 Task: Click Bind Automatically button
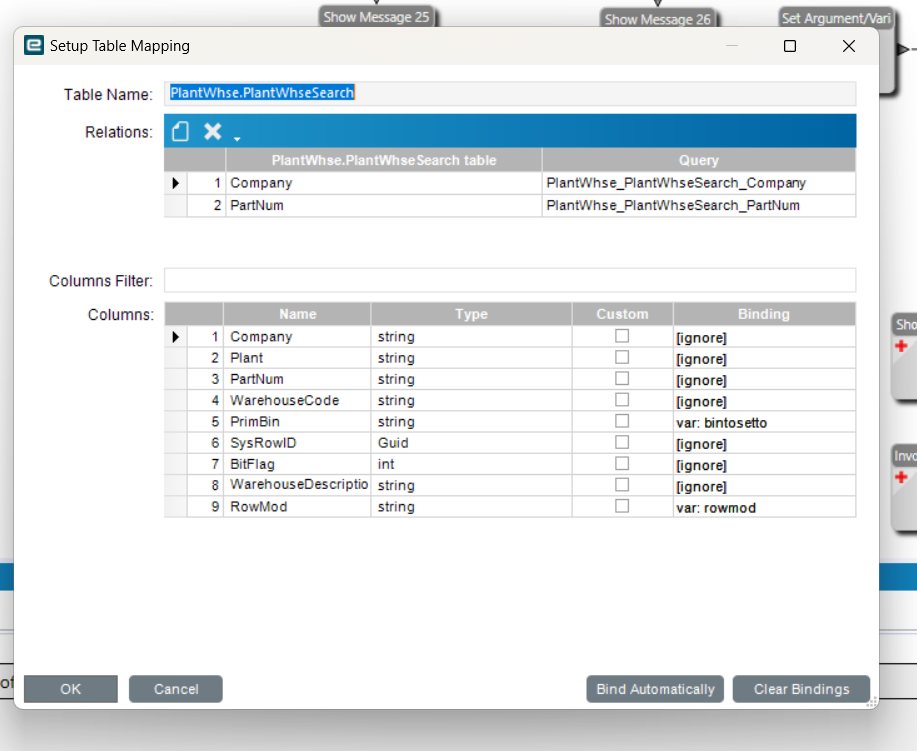click(x=655, y=689)
